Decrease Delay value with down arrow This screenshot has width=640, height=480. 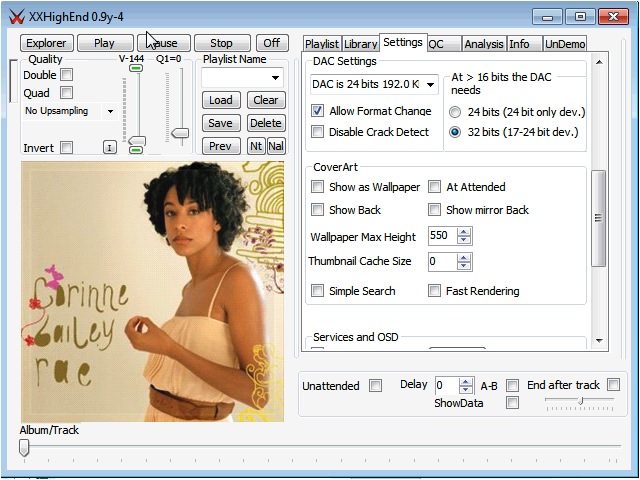click(466, 389)
